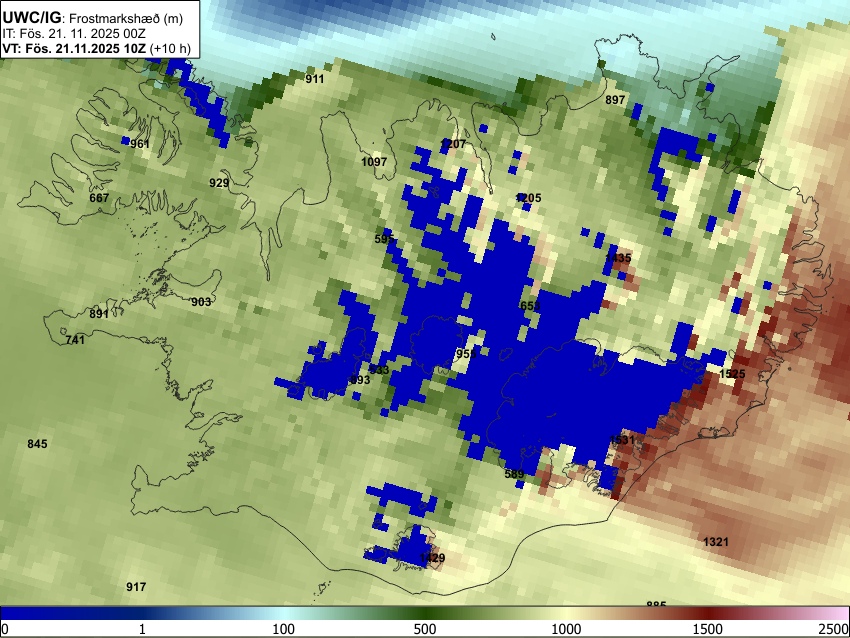
Task: Click the UWC/IG Frostmarkshæð title text
Action: tap(93, 18)
